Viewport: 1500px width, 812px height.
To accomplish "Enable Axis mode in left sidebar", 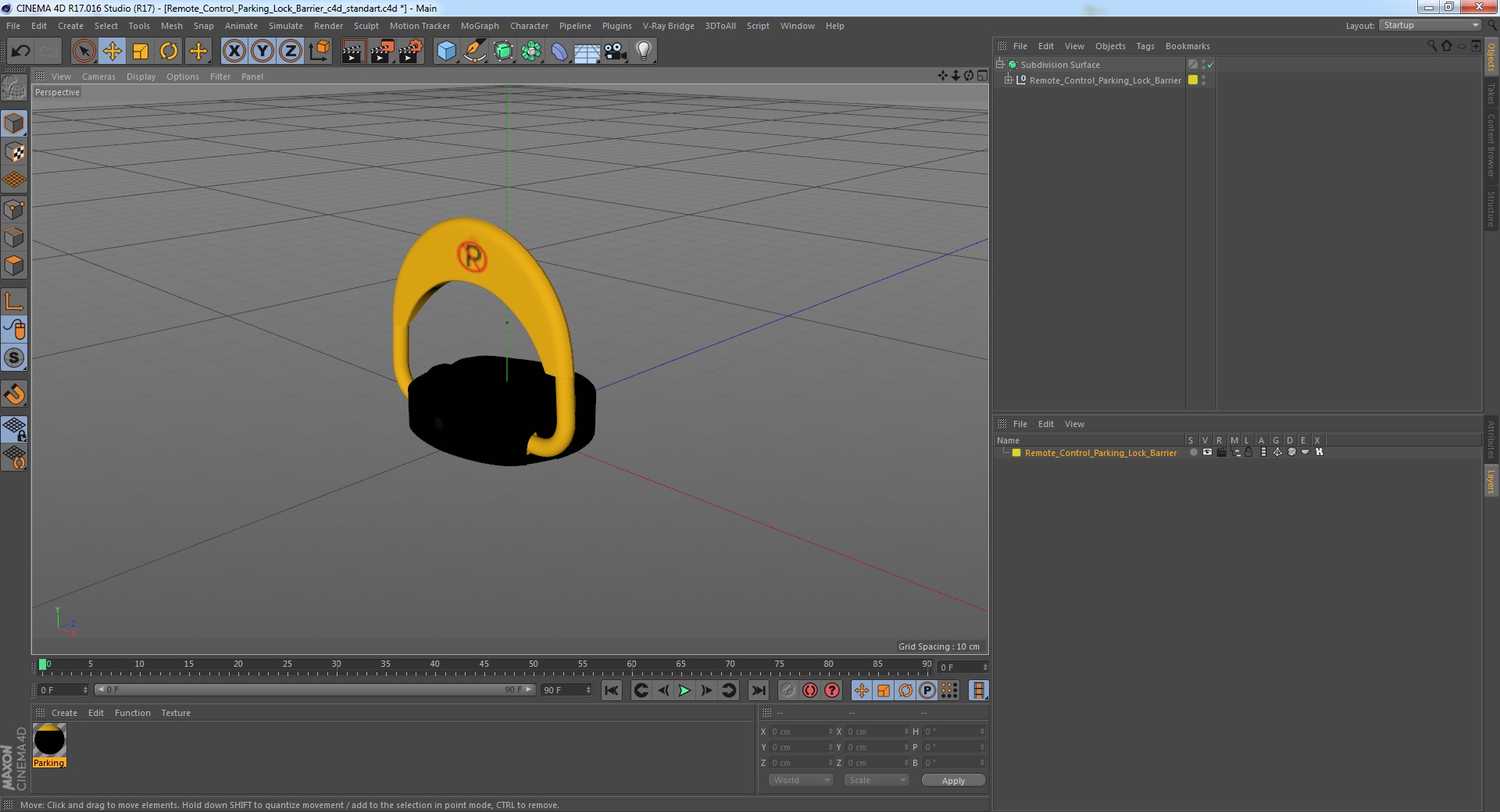I will pos(14,301).
